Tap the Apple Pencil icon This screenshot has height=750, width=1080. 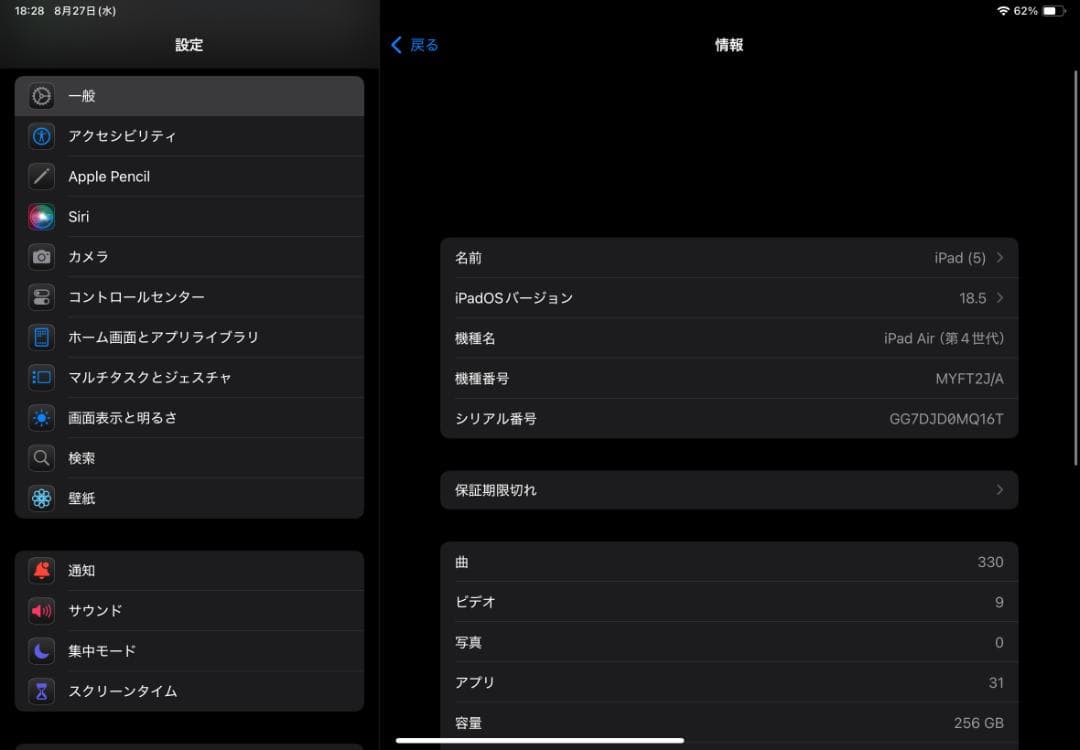coord(40,176)
